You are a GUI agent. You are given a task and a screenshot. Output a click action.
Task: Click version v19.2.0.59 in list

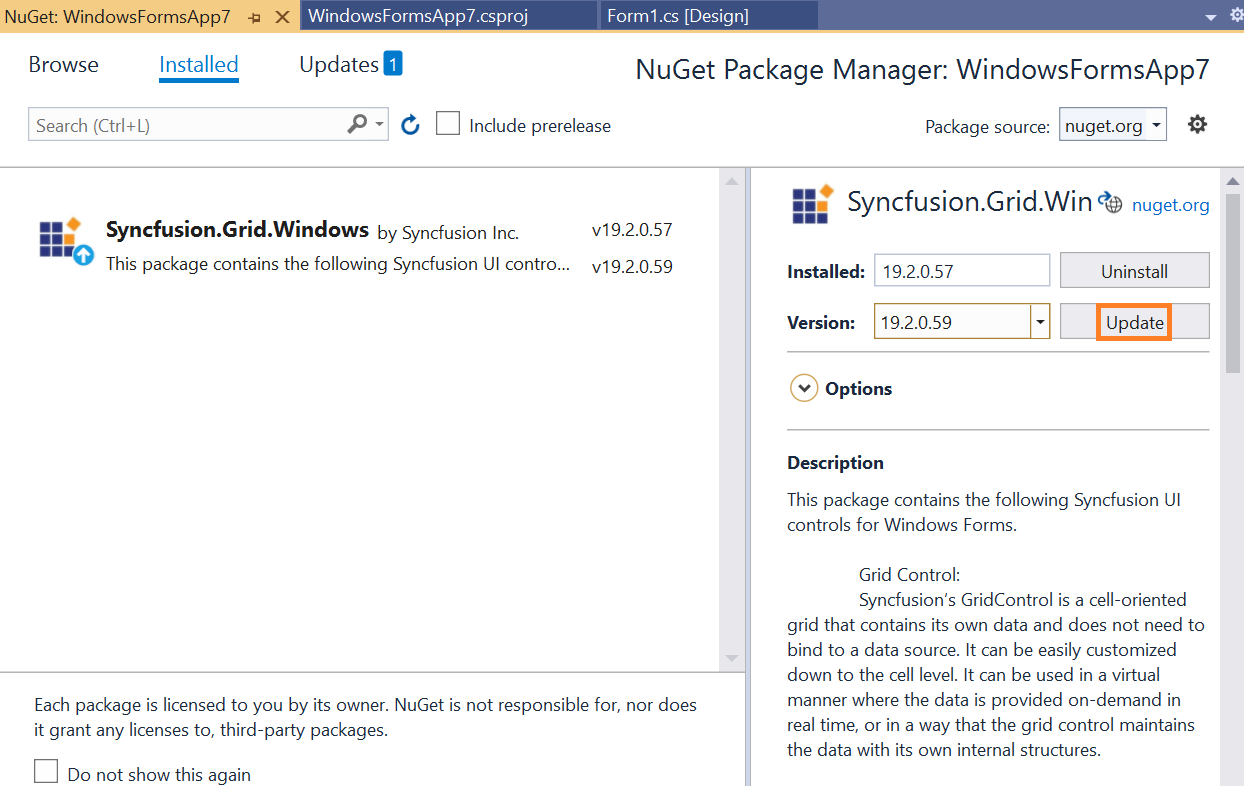[632, 267]
